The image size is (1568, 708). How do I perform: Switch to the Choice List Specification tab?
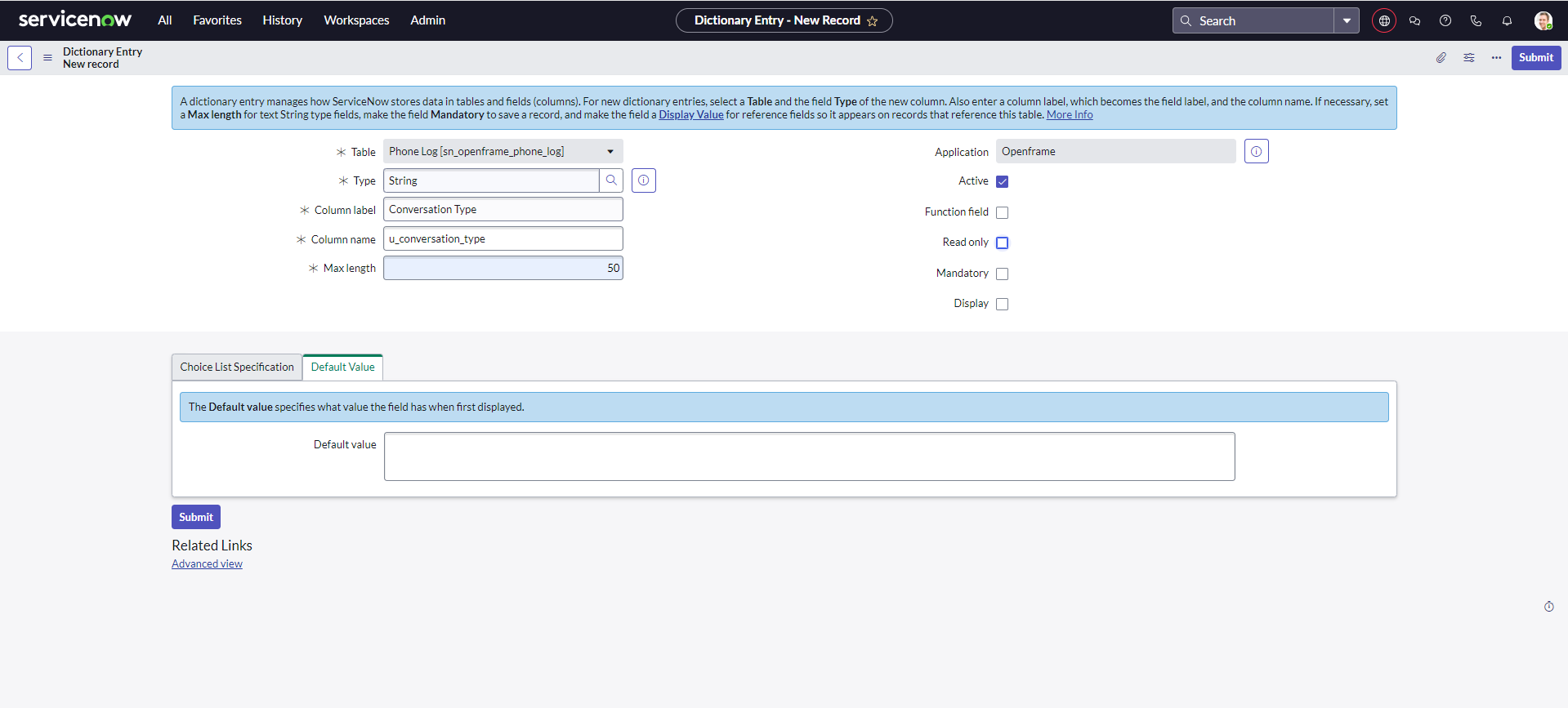pyautogui.click(x=237, y=367)
